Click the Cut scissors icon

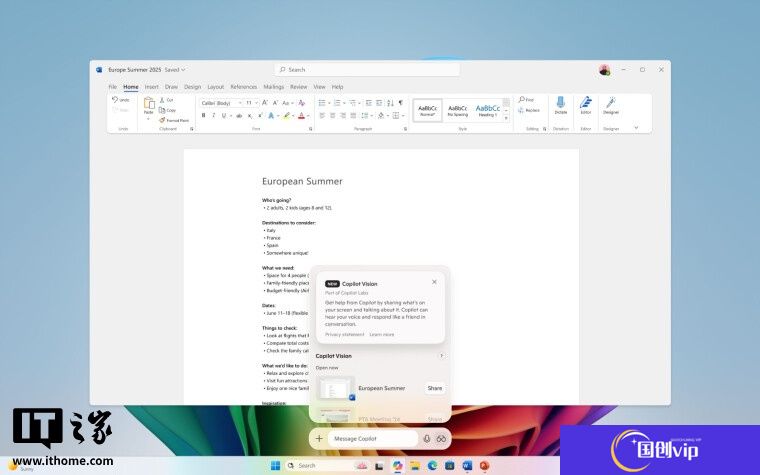(x=162, y=100)
